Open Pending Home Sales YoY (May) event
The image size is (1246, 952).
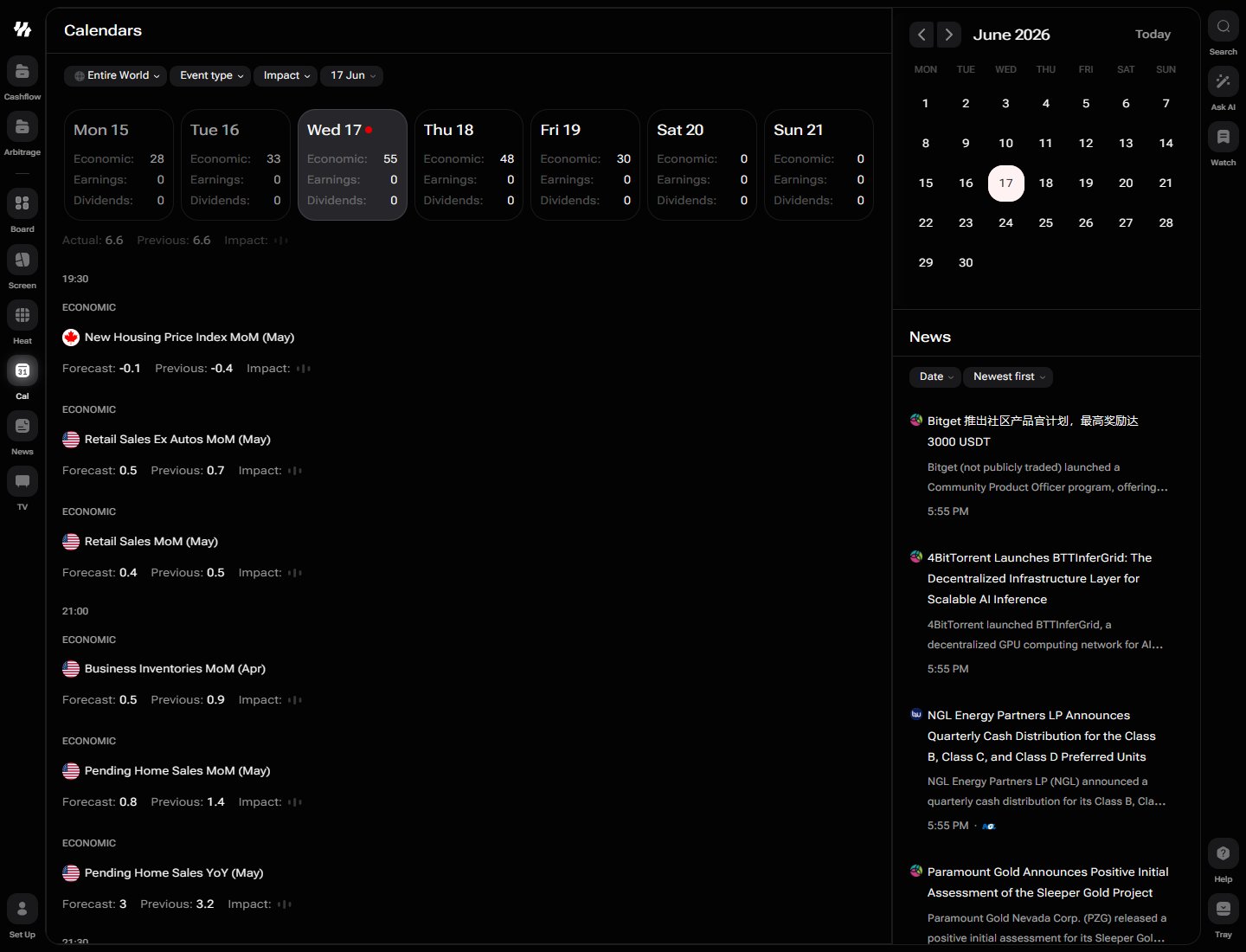(174, 873)
